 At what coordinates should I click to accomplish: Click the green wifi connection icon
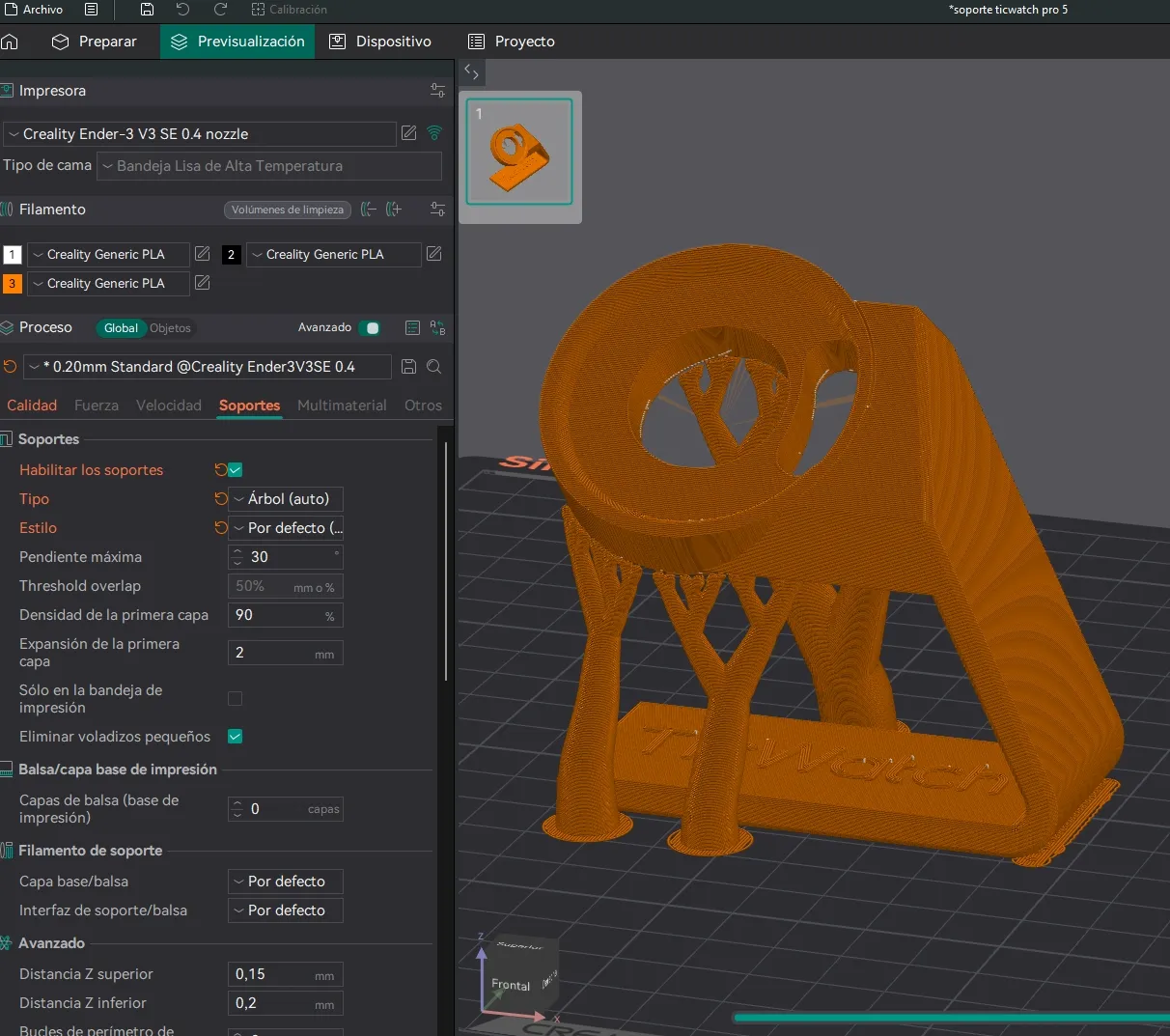(434, 133)
